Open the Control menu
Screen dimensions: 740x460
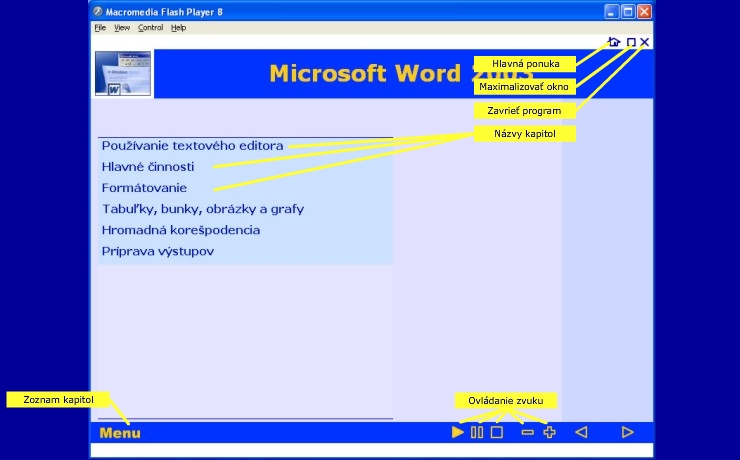point(151,28)
